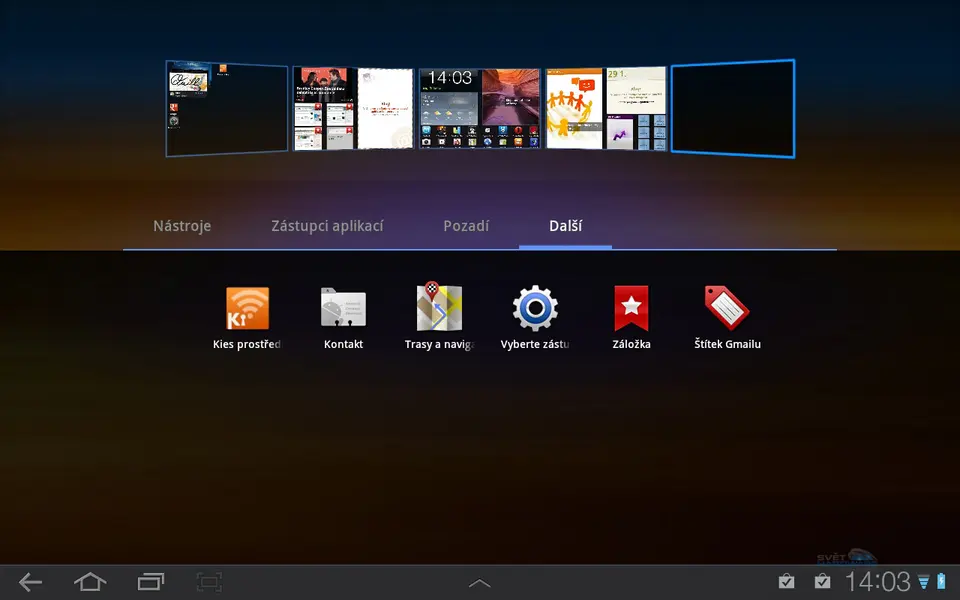Switch to the Nástroje tab

182,226
